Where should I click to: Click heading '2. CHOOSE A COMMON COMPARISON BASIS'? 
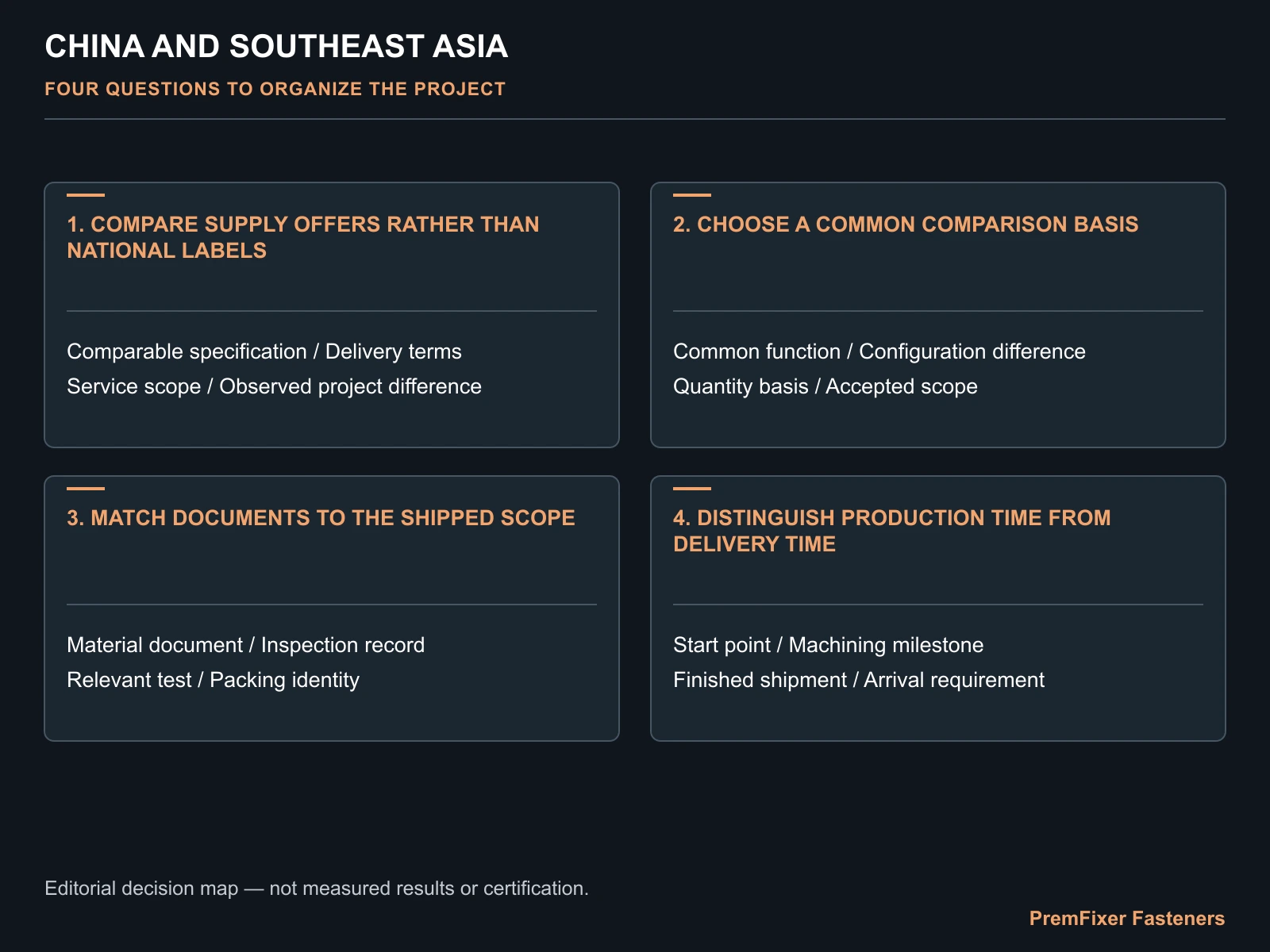906,225
